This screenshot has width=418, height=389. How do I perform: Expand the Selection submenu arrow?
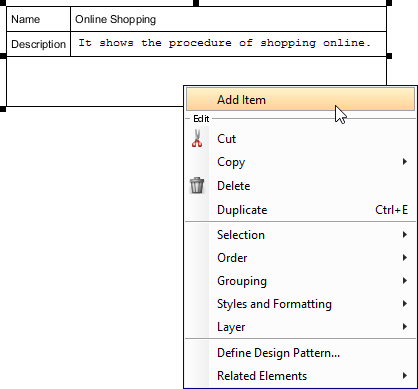point(405,235)
